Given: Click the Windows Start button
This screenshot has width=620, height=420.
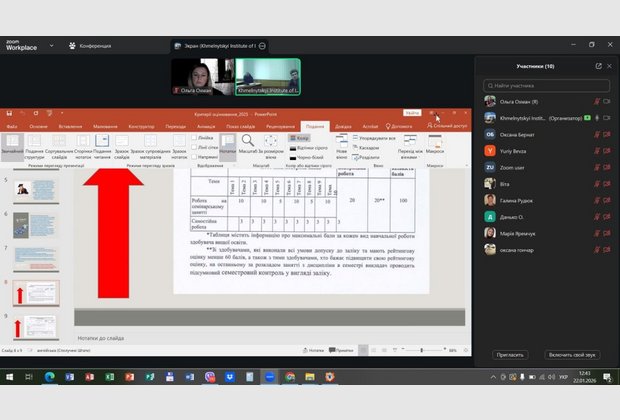Looking at the screenshot, I should tap(9, 377).
